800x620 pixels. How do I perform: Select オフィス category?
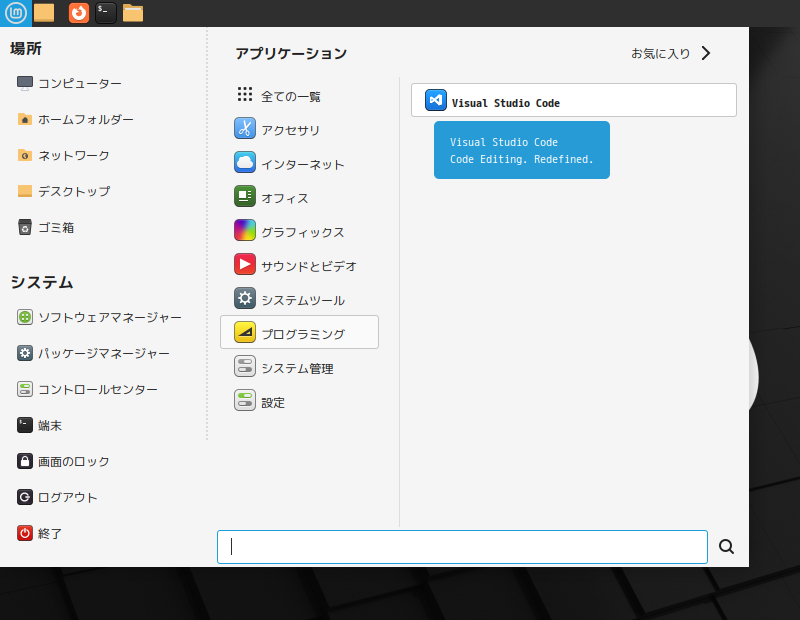coord(299,197)
